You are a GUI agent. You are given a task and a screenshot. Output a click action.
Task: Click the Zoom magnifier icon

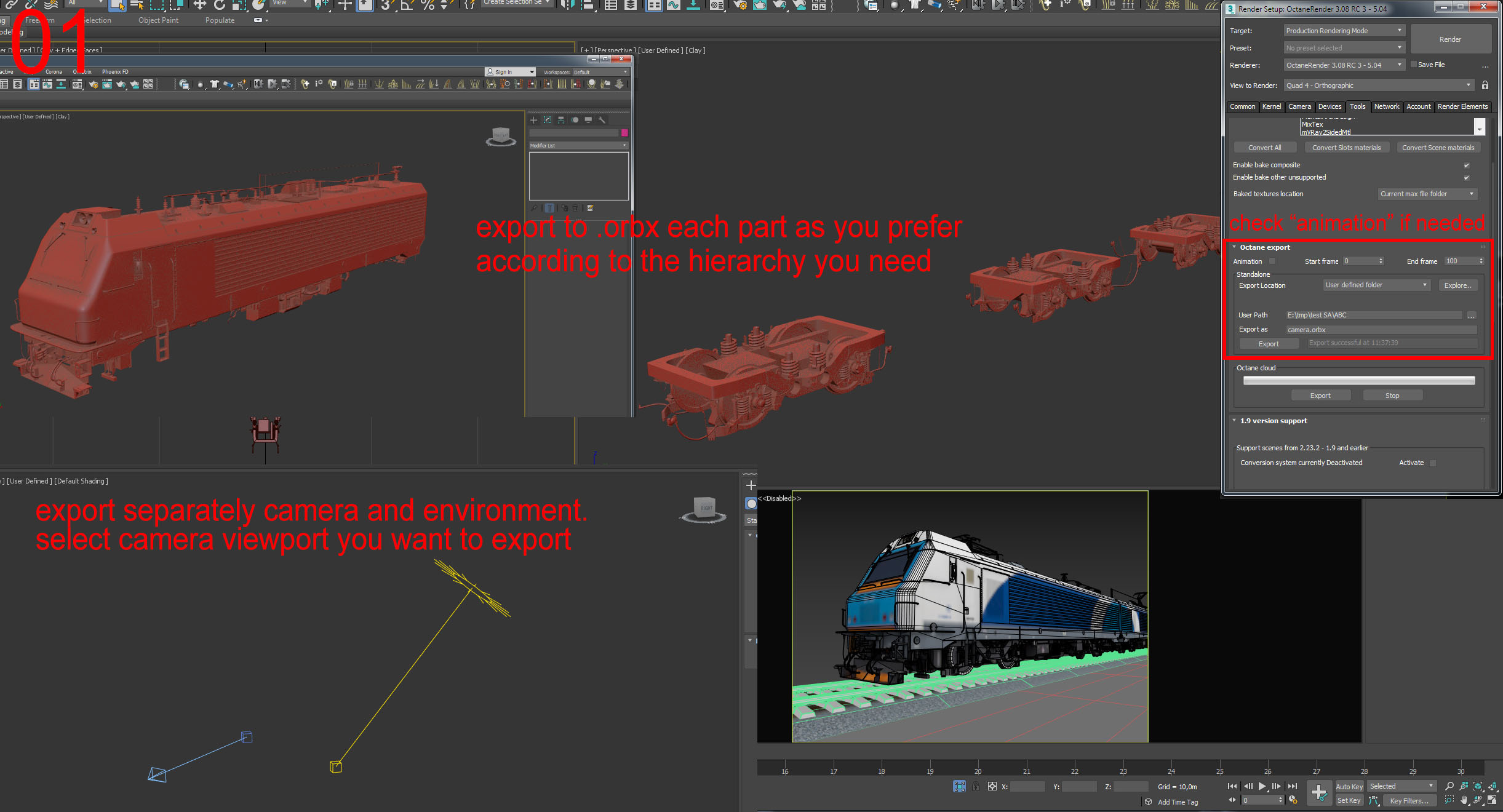pos(1449,786)
